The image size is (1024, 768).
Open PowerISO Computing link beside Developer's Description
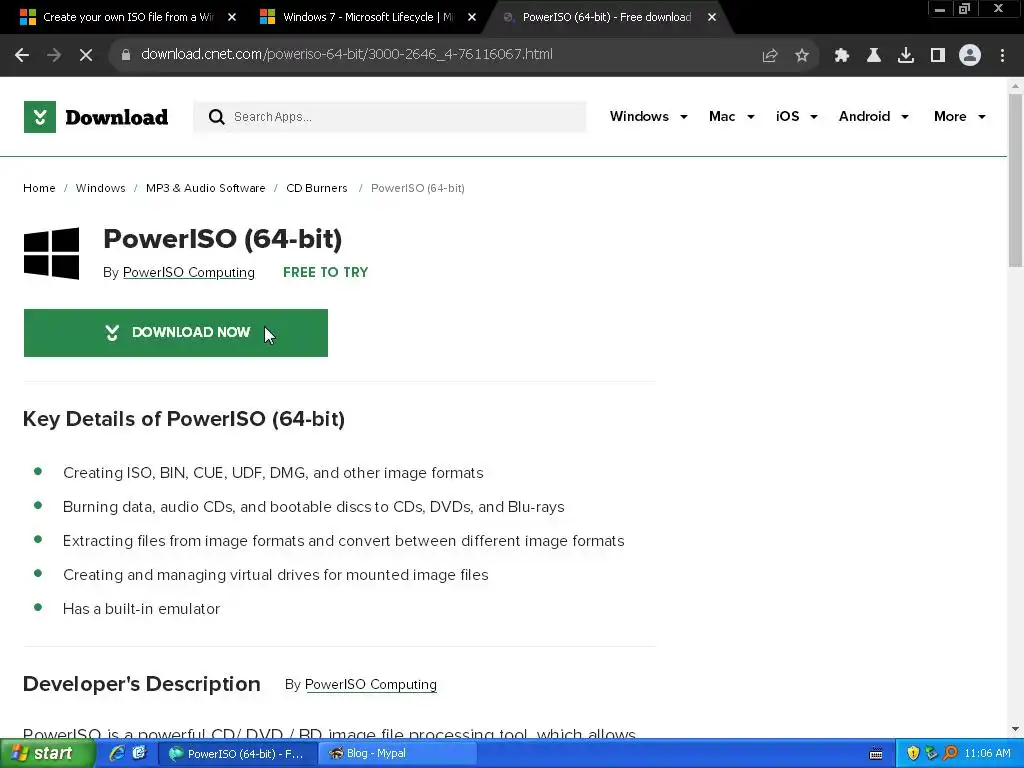(371, 684)
